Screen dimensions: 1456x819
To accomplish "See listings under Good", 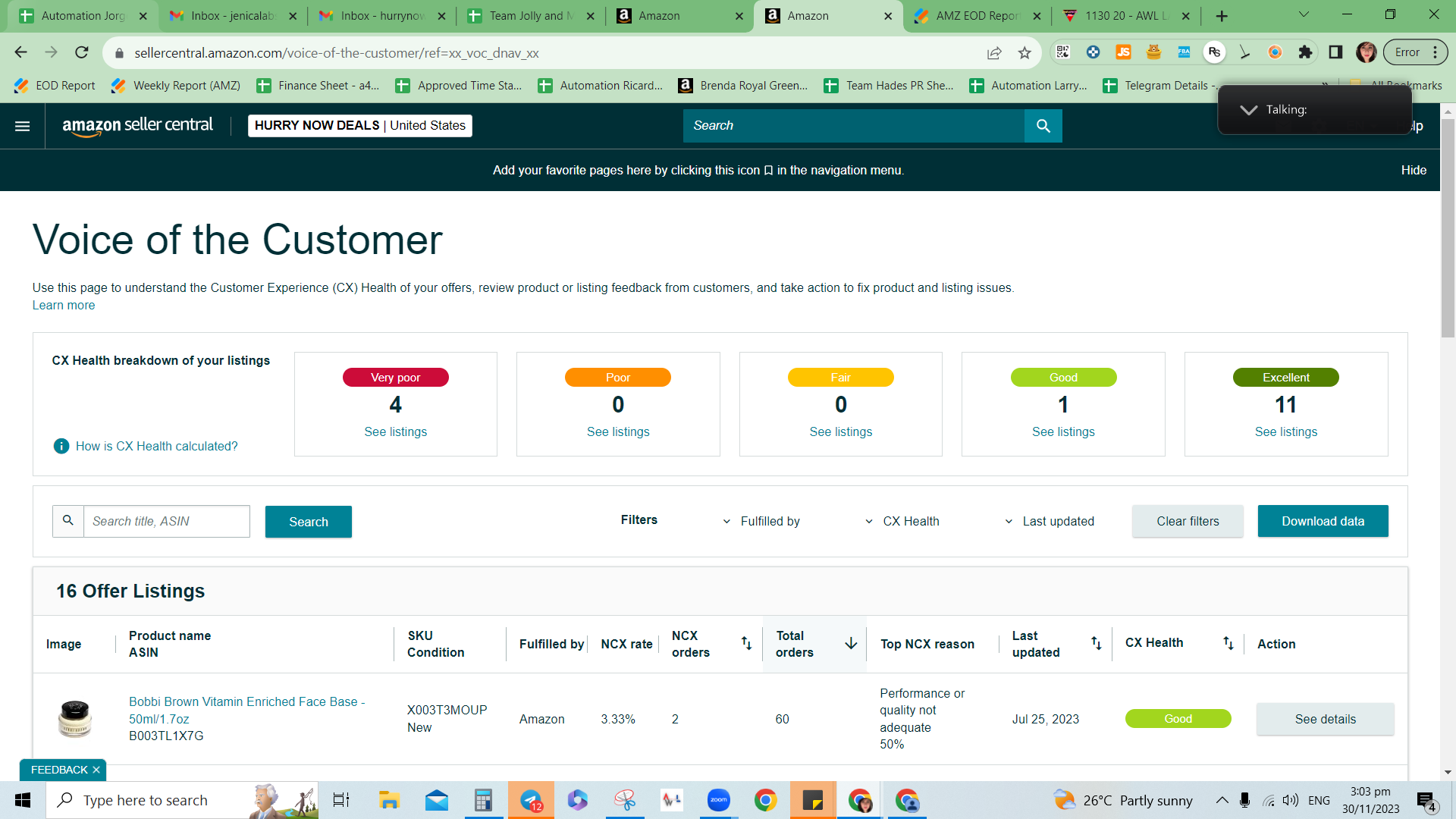I will point(1063,431).
